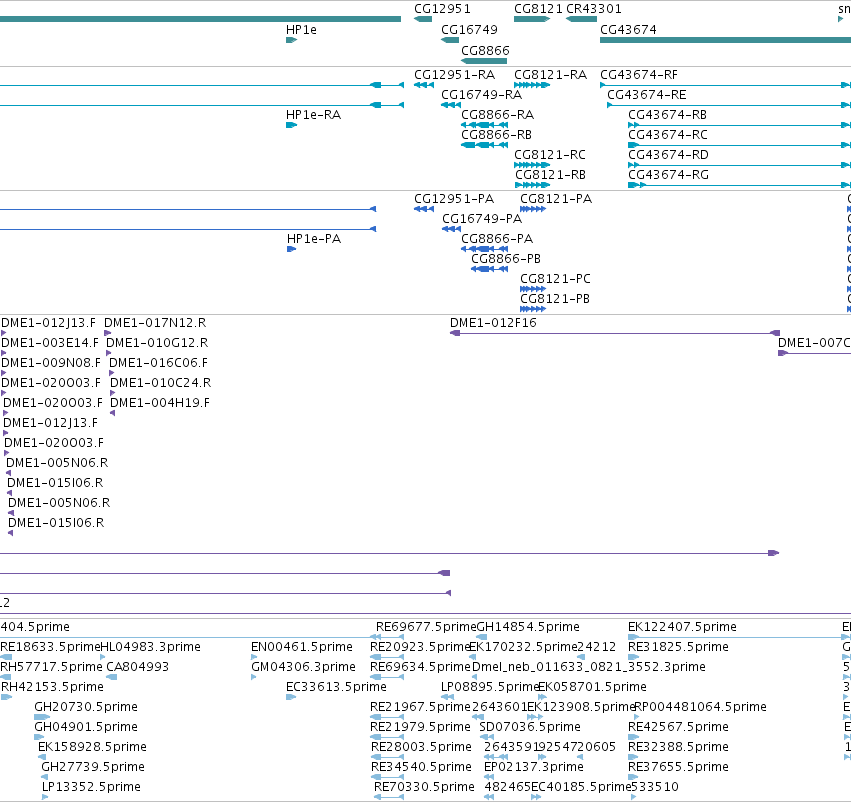Open transcript CG43674-RC
851x802 pixels.
point(668,134)
